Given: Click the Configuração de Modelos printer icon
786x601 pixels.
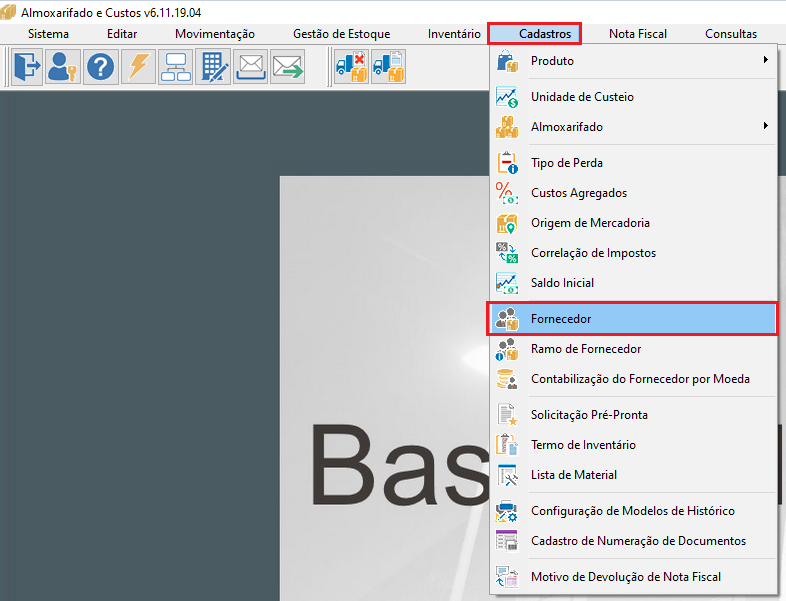Looking at the screenshot, I should pos(507,511).
